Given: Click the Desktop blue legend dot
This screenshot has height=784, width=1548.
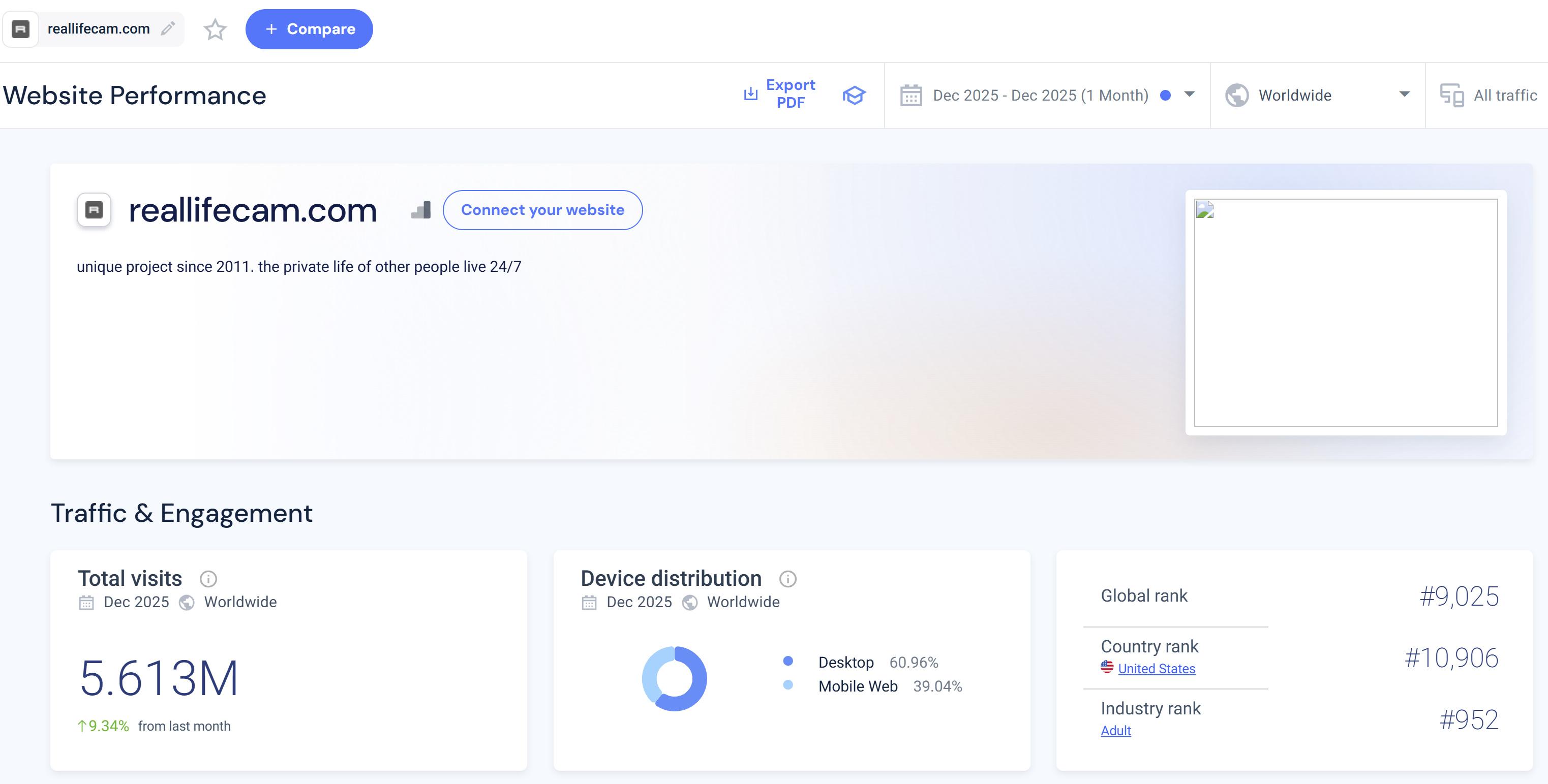Looking at the screenshot, I should tap(788, 661).
